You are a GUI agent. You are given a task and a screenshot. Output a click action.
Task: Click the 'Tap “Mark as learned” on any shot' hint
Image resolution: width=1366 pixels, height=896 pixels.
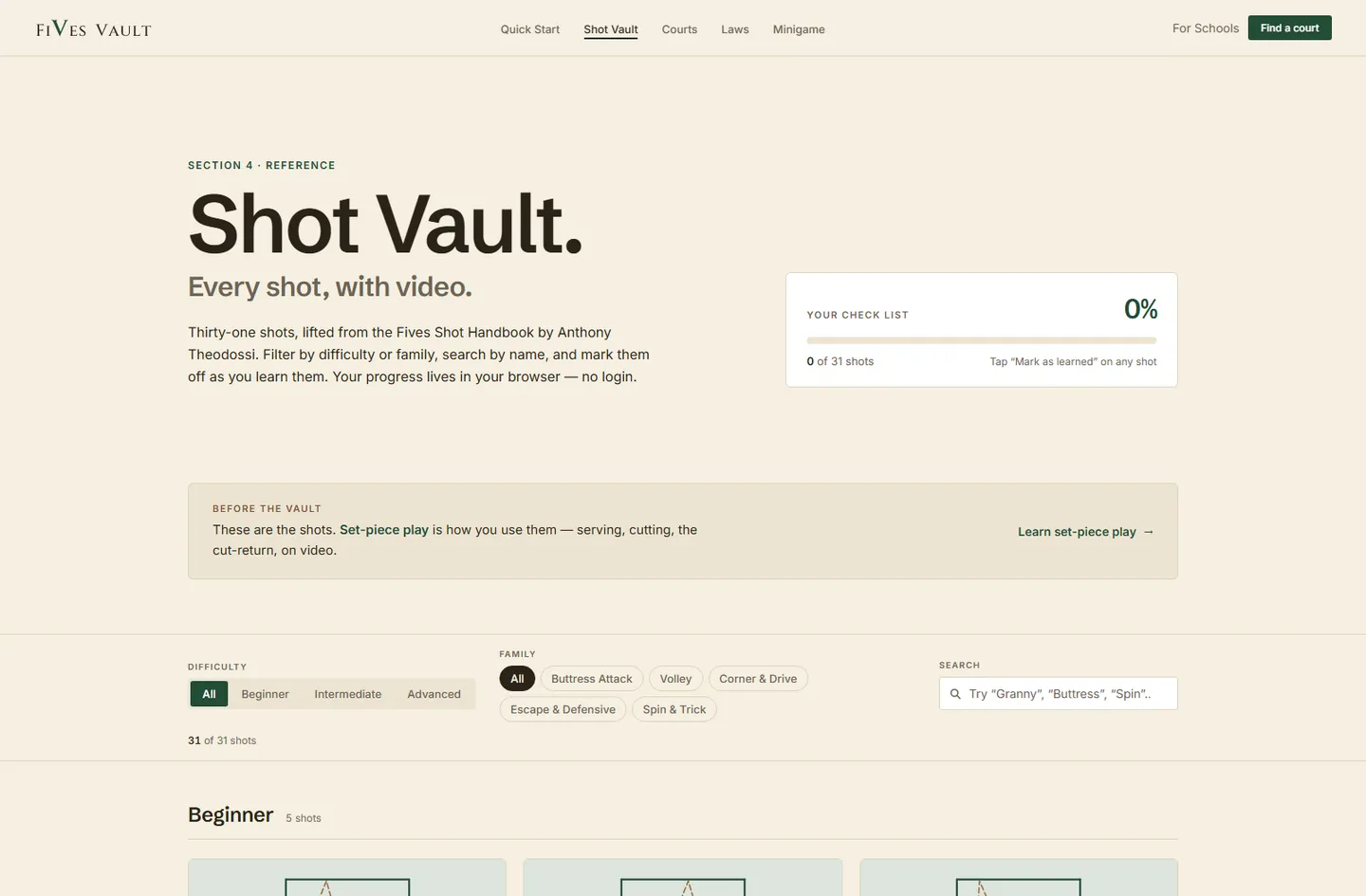pyautogui.click(x=1073, y=361)
